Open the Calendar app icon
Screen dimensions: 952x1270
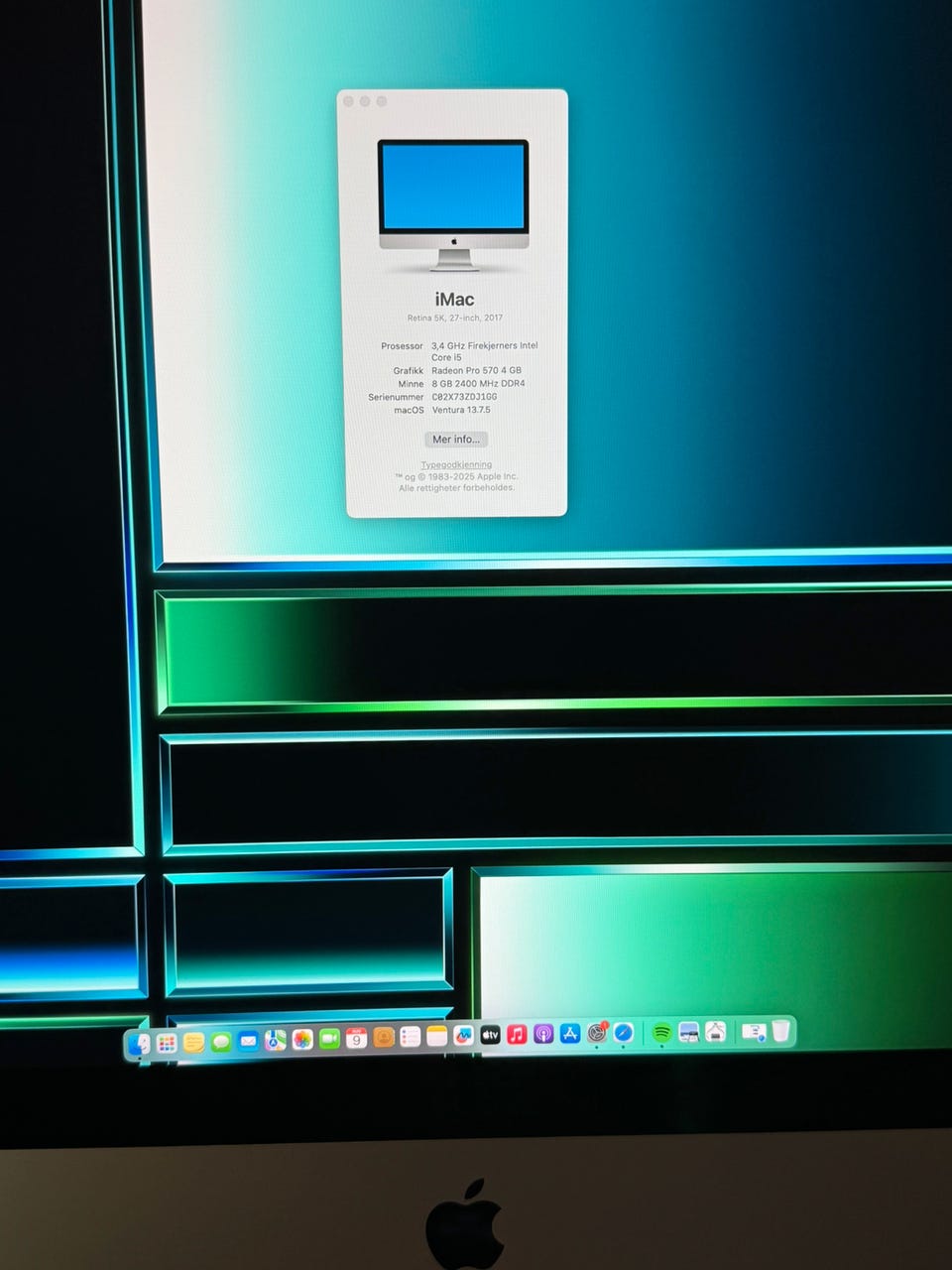click(x=356, y=1038)
